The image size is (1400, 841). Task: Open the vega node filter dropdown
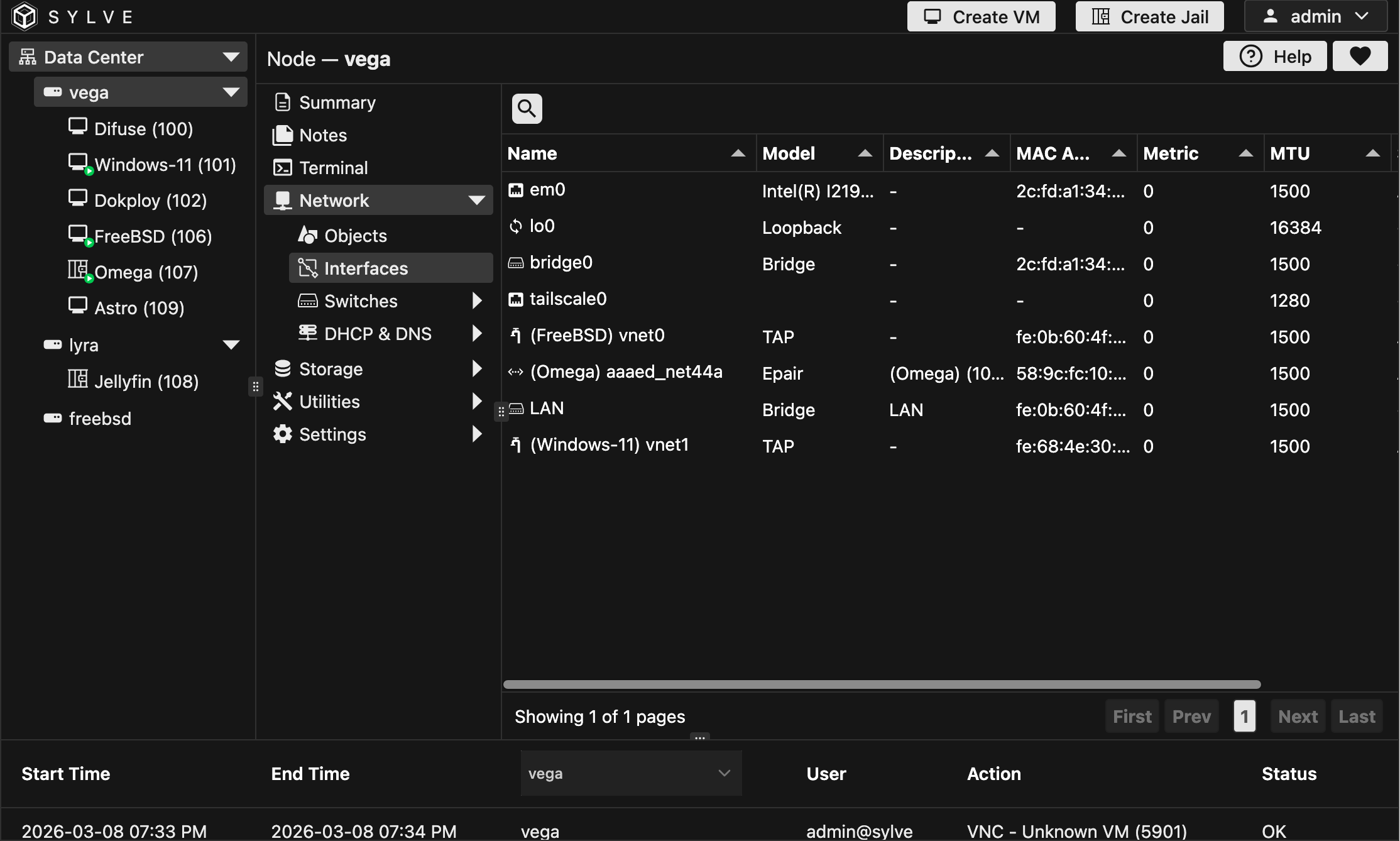[x=631, y=773]
